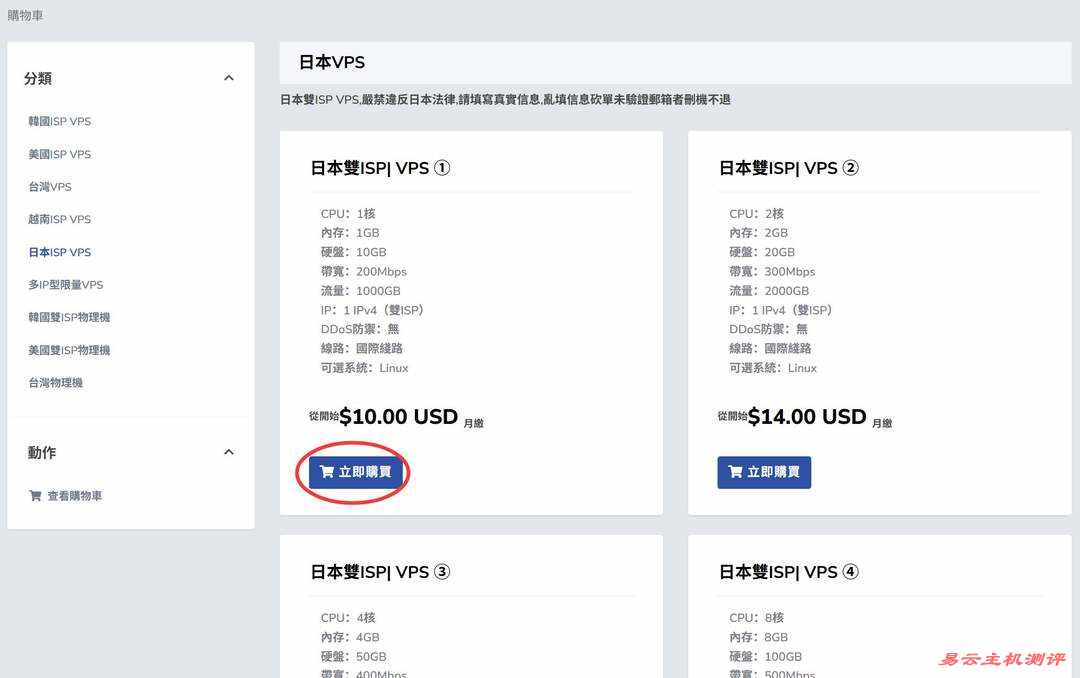Collapse the 動作 actions panel chevron
The height and width of the screenshot is (678, 1080).
(x=229, y=452)
